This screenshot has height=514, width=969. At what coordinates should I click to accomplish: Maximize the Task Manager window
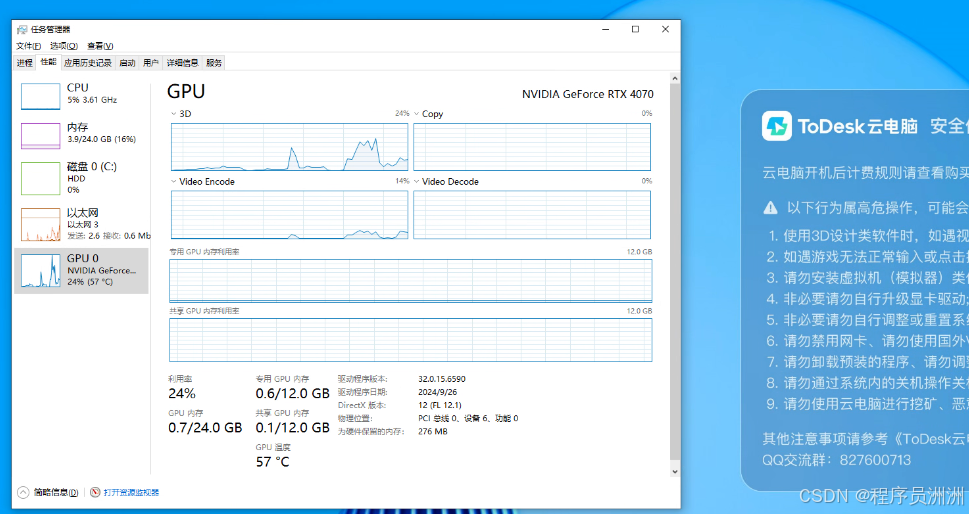pos(635,29)
